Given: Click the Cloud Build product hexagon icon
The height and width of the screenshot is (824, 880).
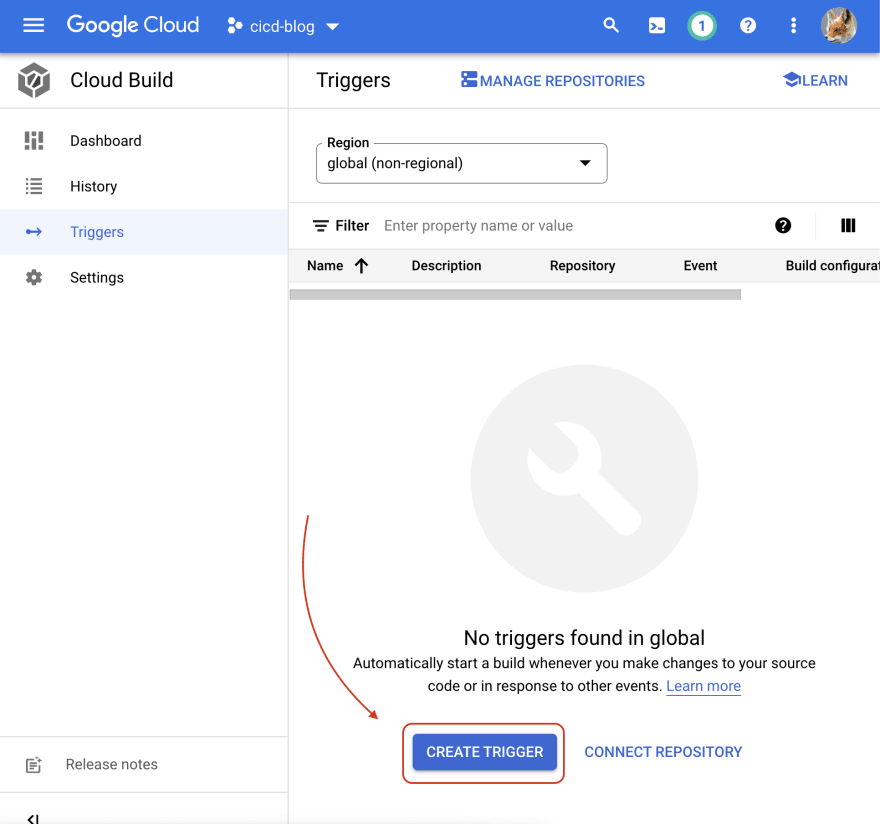Looking at the screenshot, I should pos(34,80).
